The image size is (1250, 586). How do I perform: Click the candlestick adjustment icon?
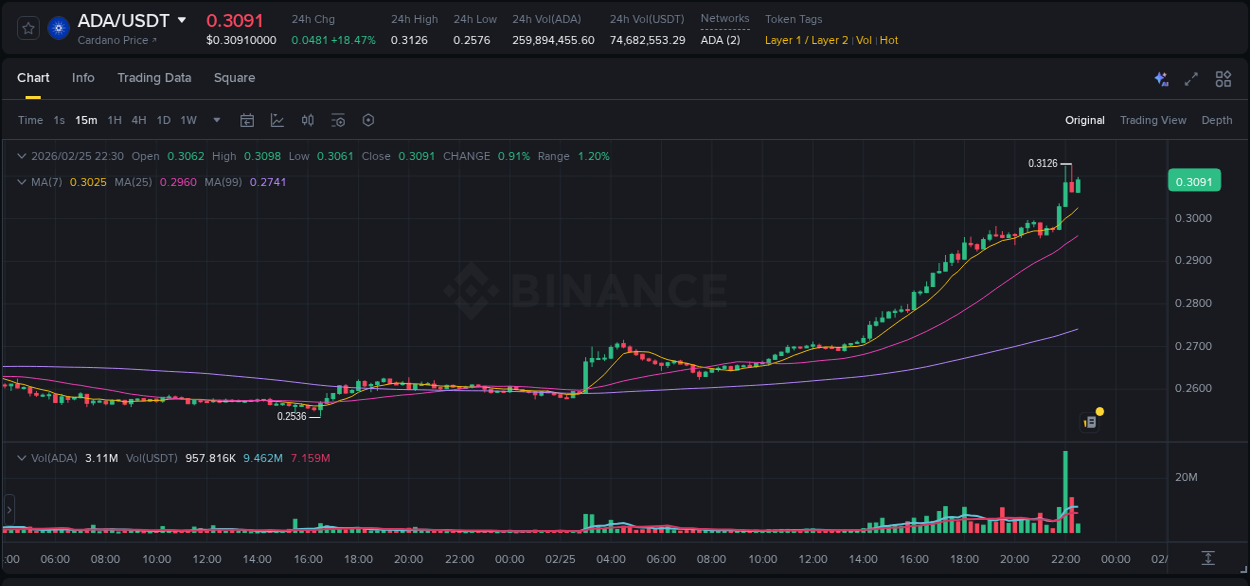[307, 120]
